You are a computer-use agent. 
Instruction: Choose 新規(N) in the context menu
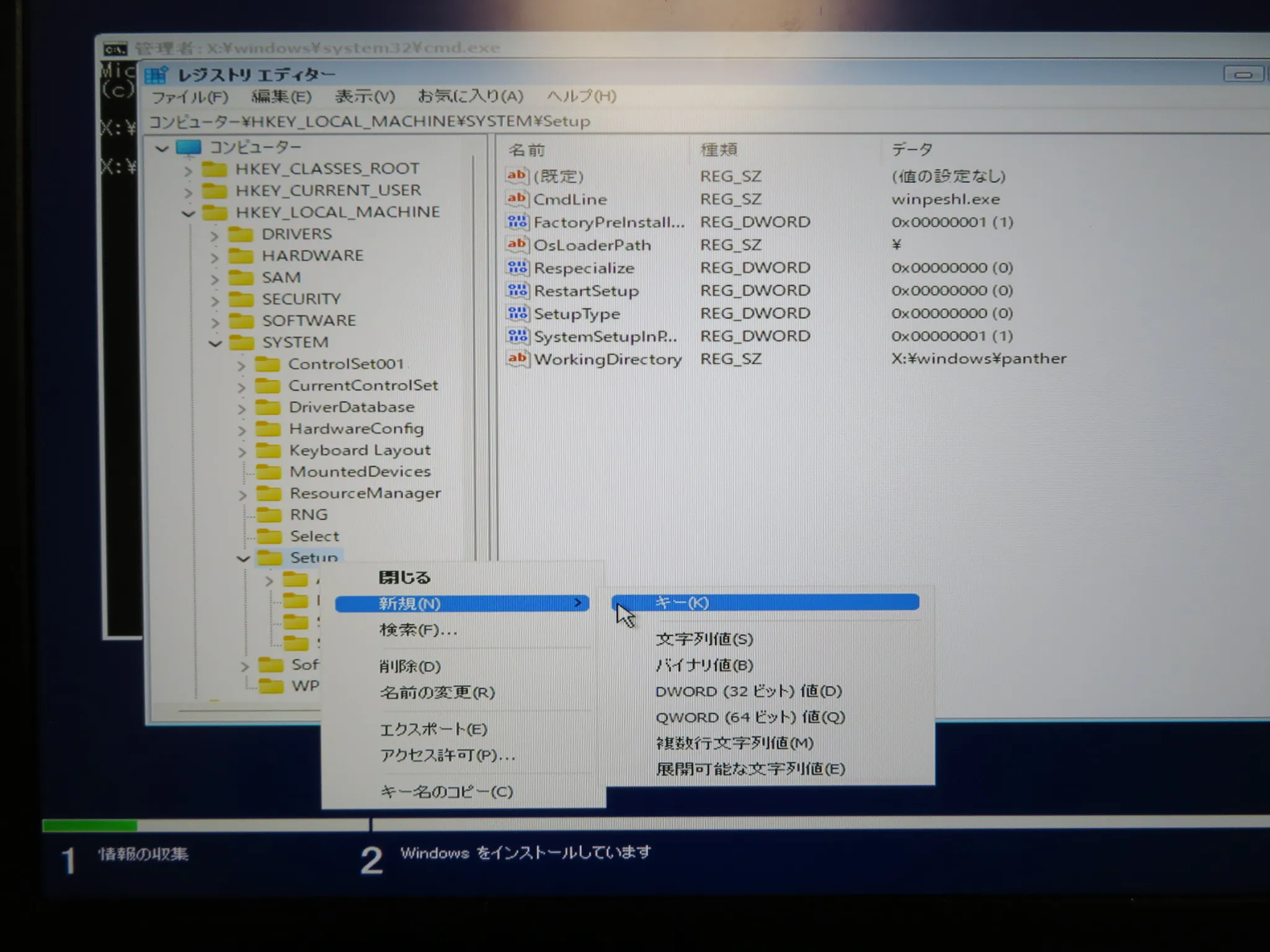pos(462,604)
